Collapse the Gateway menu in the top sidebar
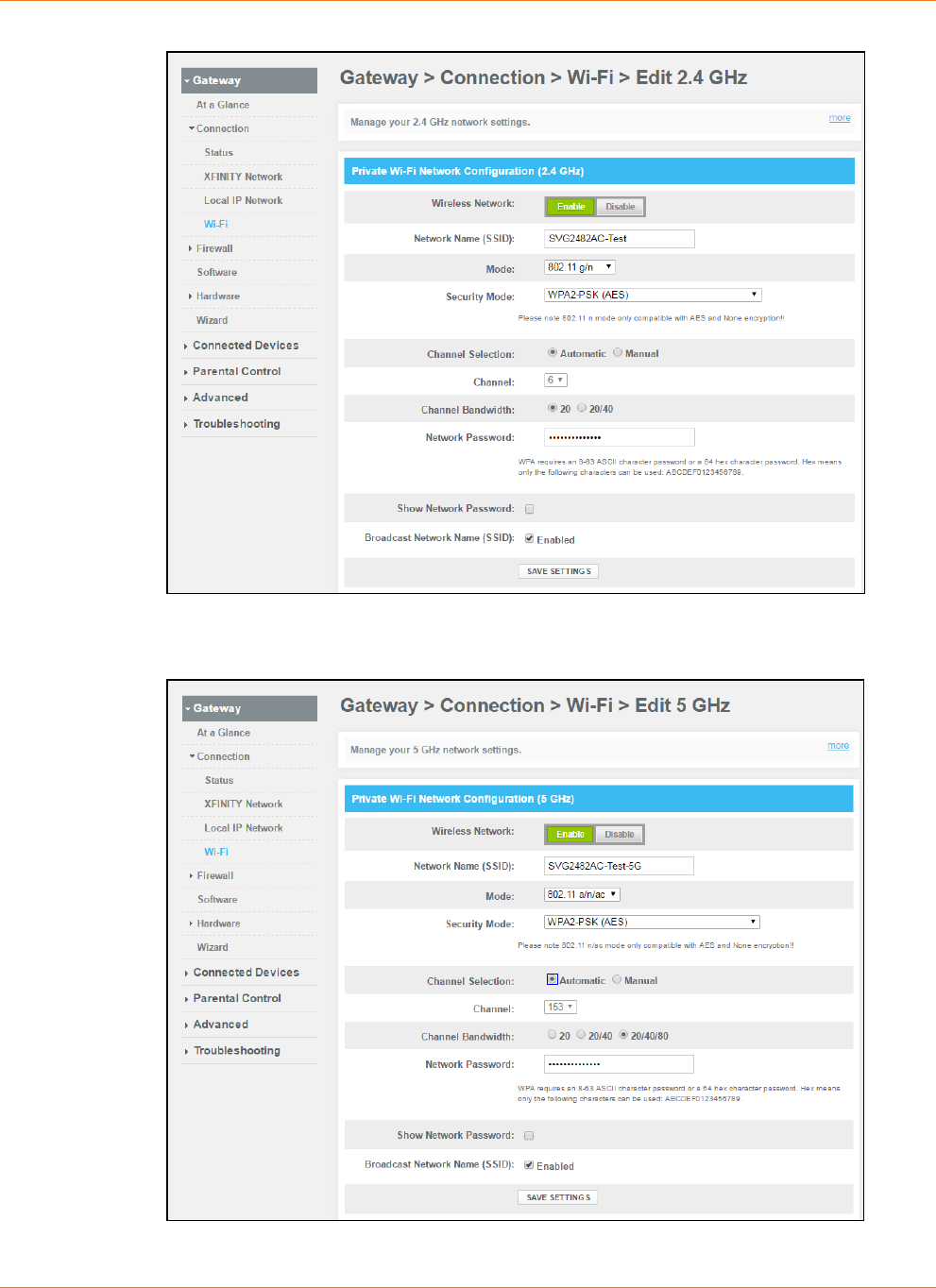This screenshot has width=936, height=1288. point(249,80)
